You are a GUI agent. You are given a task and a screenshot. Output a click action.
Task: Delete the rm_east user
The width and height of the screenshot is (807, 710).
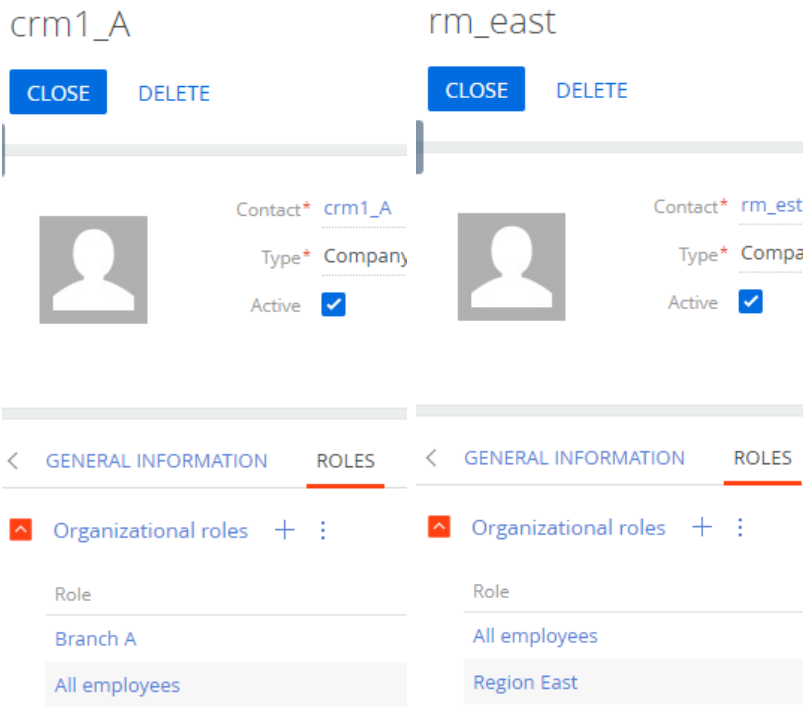coord(592,90)
